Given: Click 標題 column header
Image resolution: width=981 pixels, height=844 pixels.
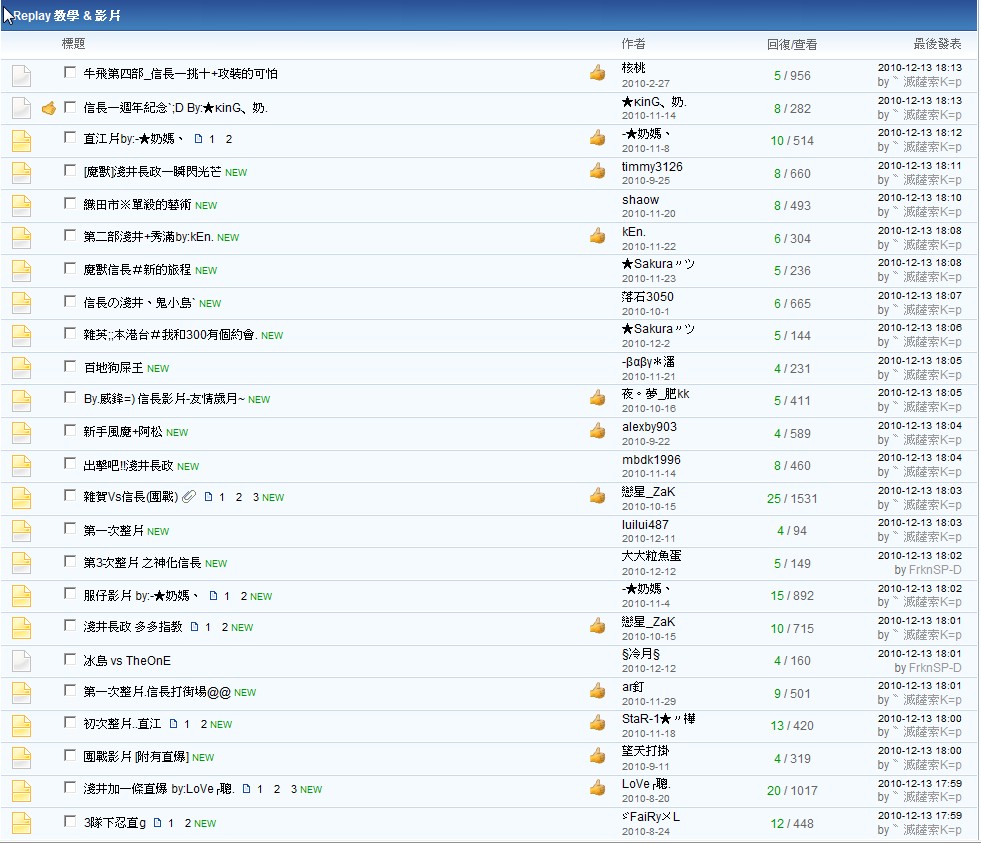Looking at the screenshot, I should point(73,44).
